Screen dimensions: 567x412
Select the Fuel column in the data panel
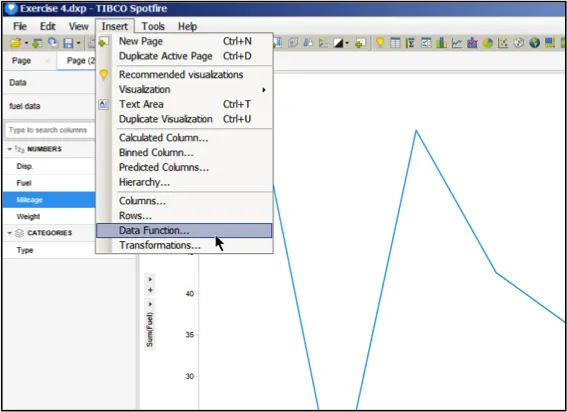point(49,183)
